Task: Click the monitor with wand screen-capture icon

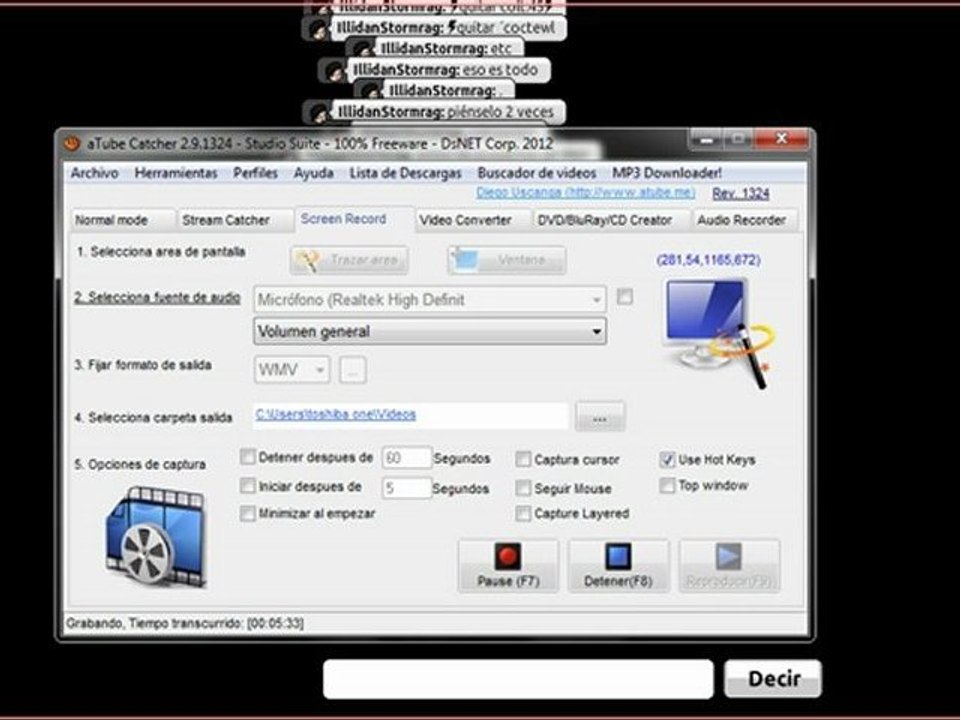Action: pos(719,334)
